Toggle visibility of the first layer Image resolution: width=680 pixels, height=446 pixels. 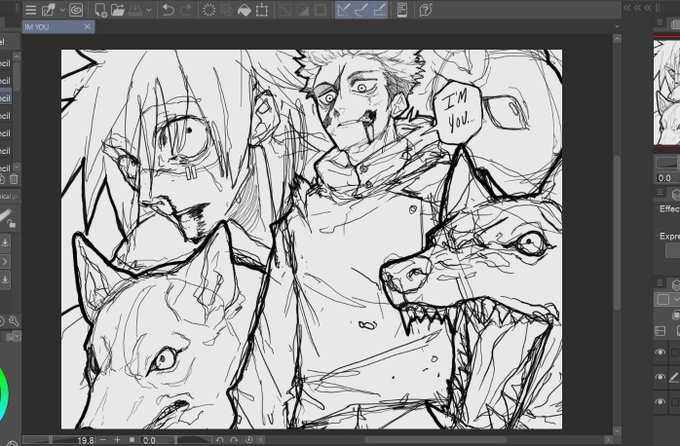tap(660, 352)
